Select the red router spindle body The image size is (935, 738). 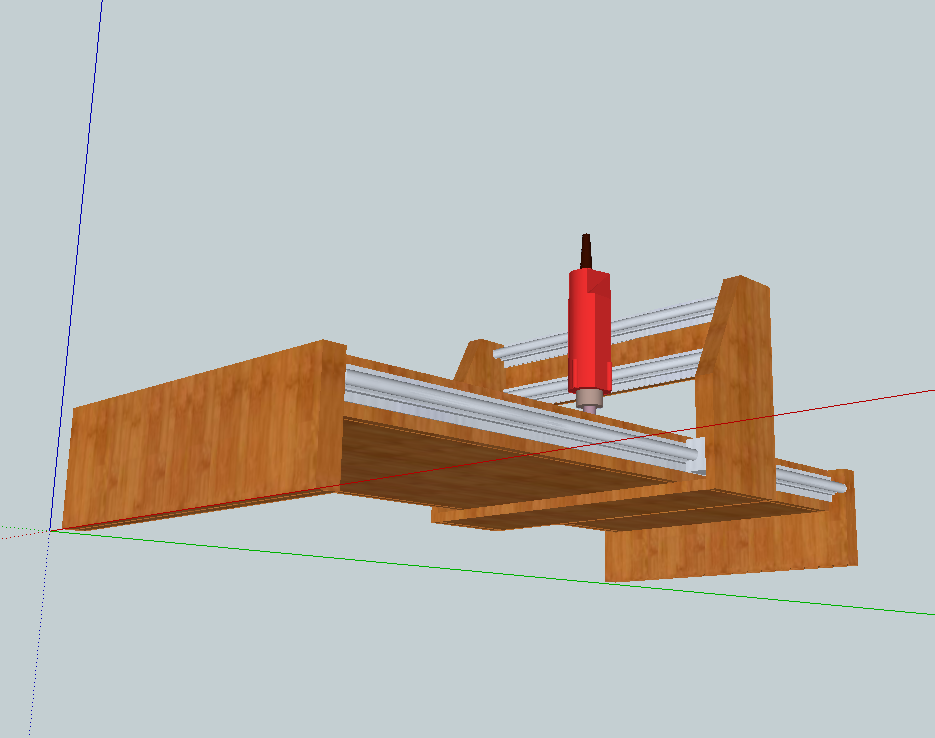(589, 331)
